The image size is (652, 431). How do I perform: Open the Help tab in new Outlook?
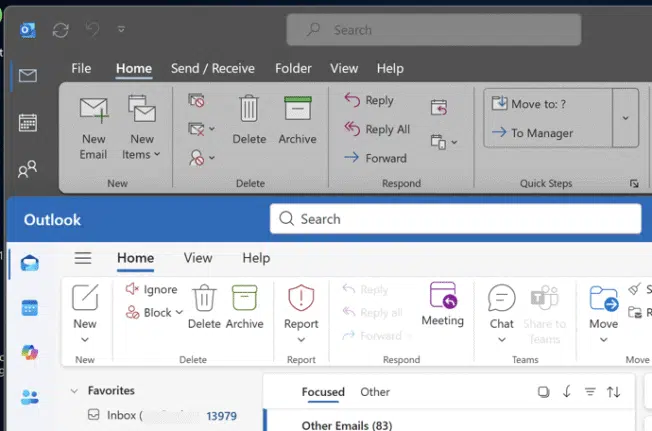(x=256, y=258)
